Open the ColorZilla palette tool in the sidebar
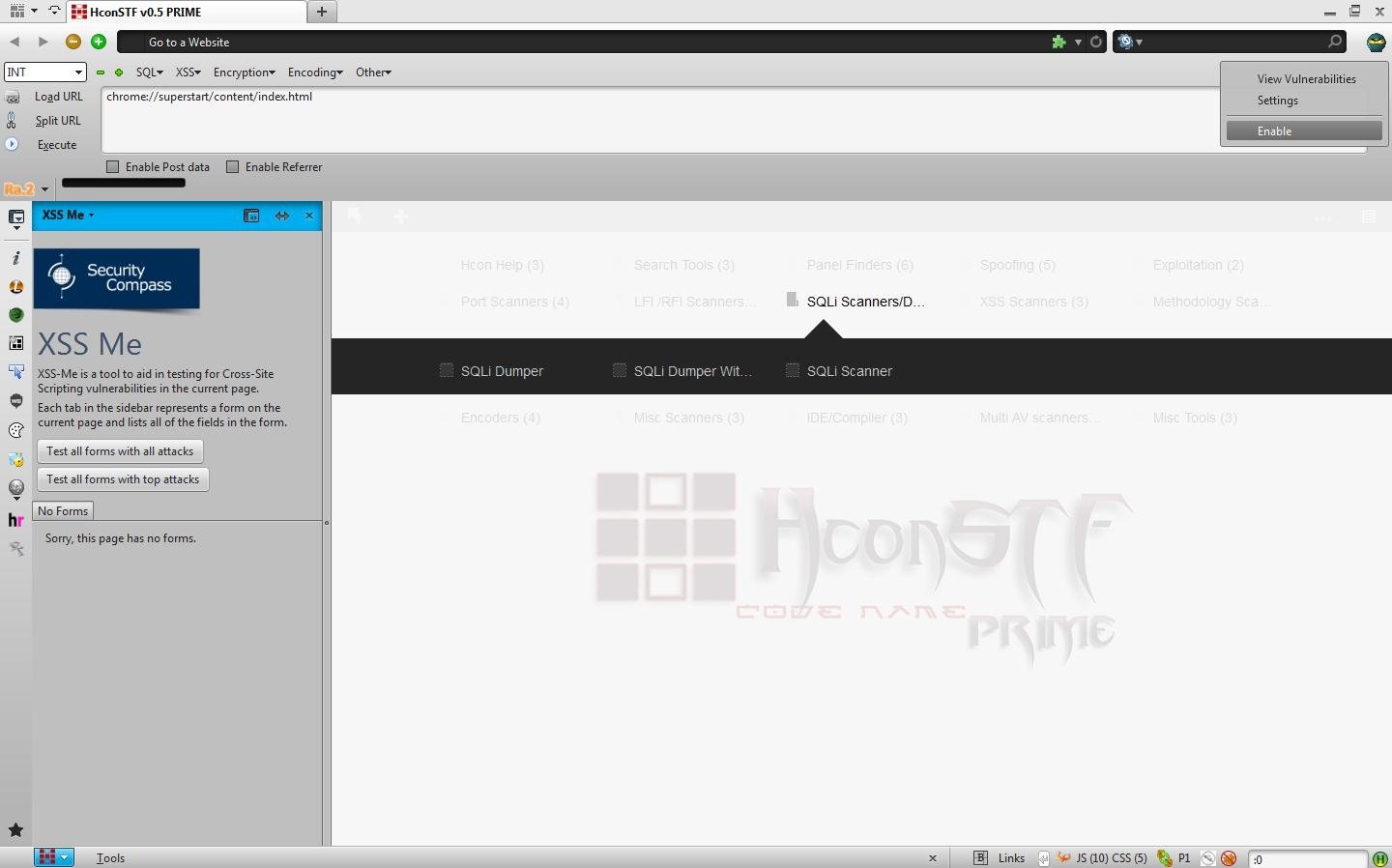The height and width of the screenshot is (868, 1392). [x=15, y=430]
